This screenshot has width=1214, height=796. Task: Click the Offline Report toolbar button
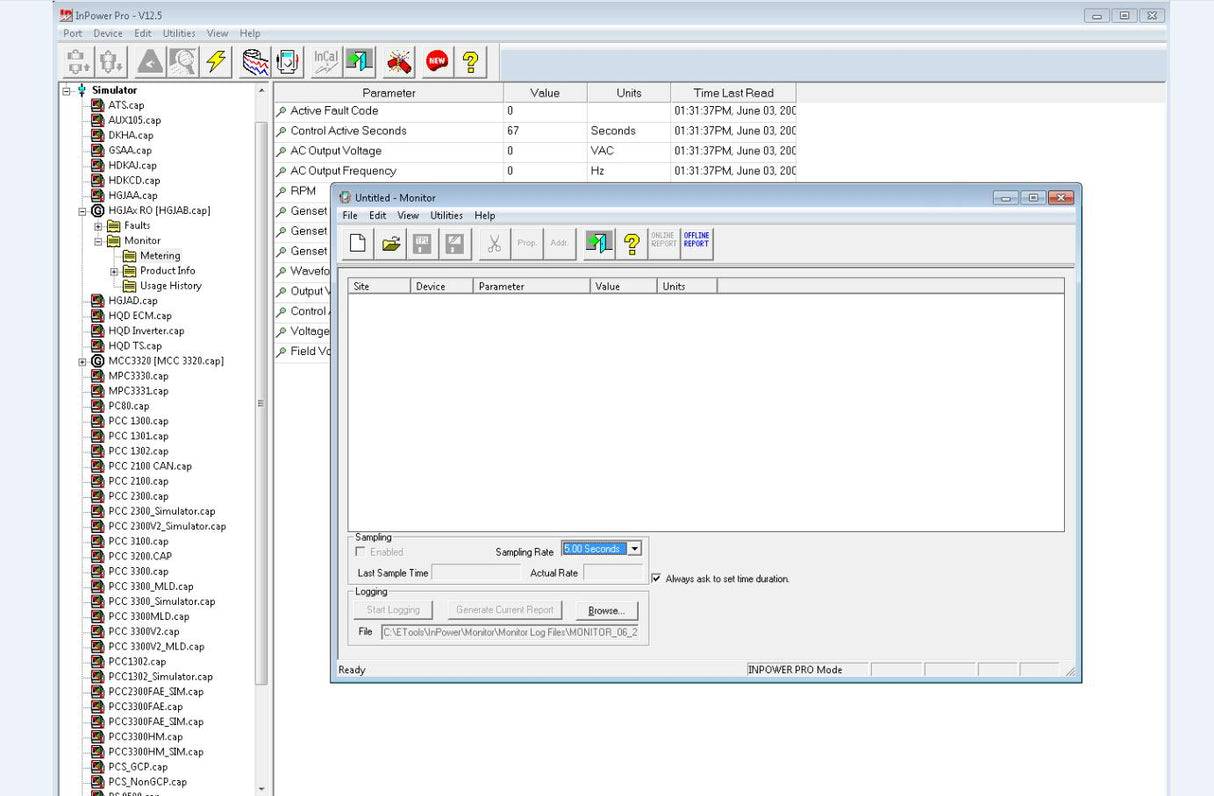[x=696, y=243]
